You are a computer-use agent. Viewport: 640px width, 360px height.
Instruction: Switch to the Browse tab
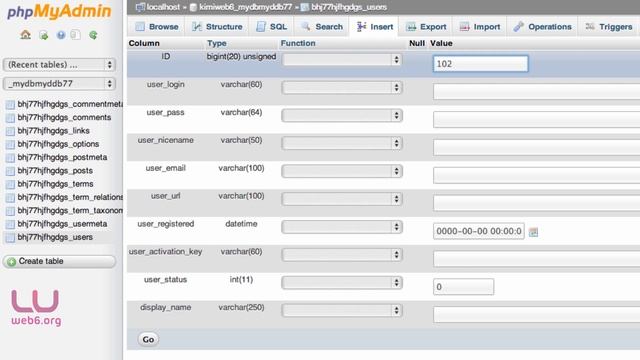click(156, 27)
